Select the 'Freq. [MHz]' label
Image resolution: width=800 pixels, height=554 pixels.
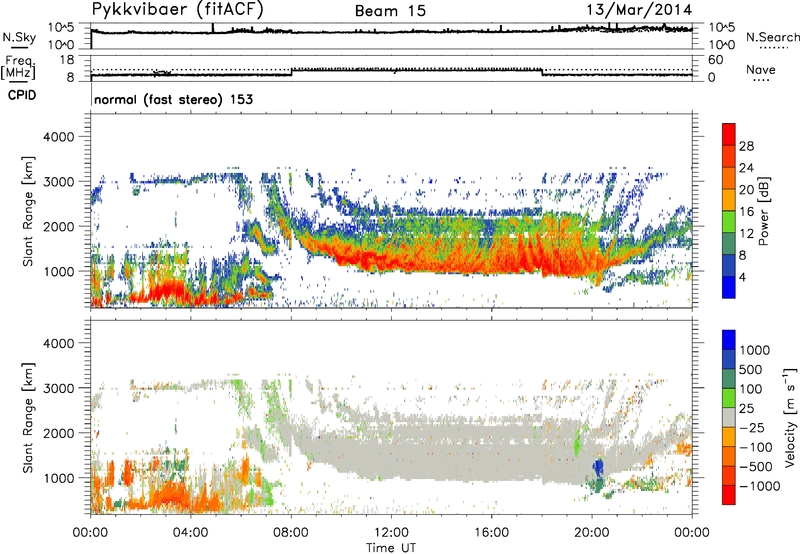pyautogui.click(x=18, y=67)
